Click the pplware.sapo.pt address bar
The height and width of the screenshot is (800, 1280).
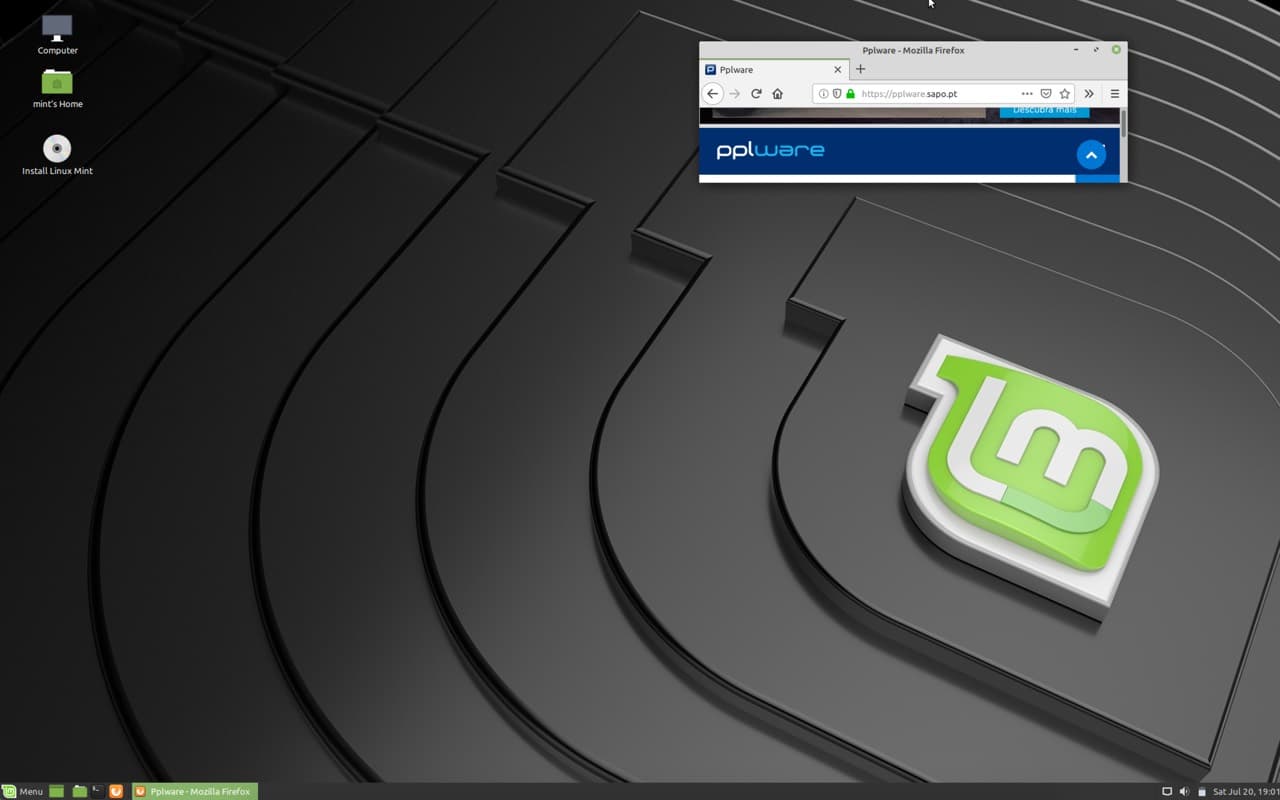930,94
